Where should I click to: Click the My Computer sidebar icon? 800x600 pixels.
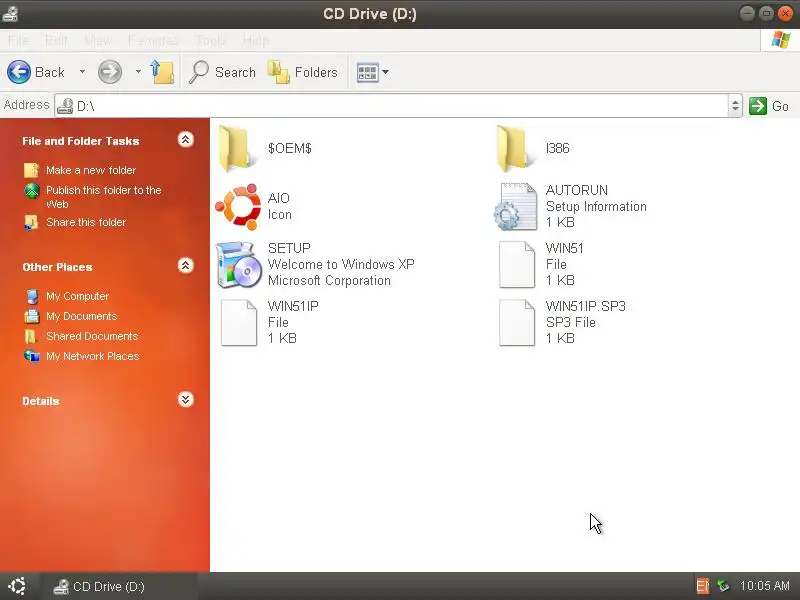click(32, 296)
